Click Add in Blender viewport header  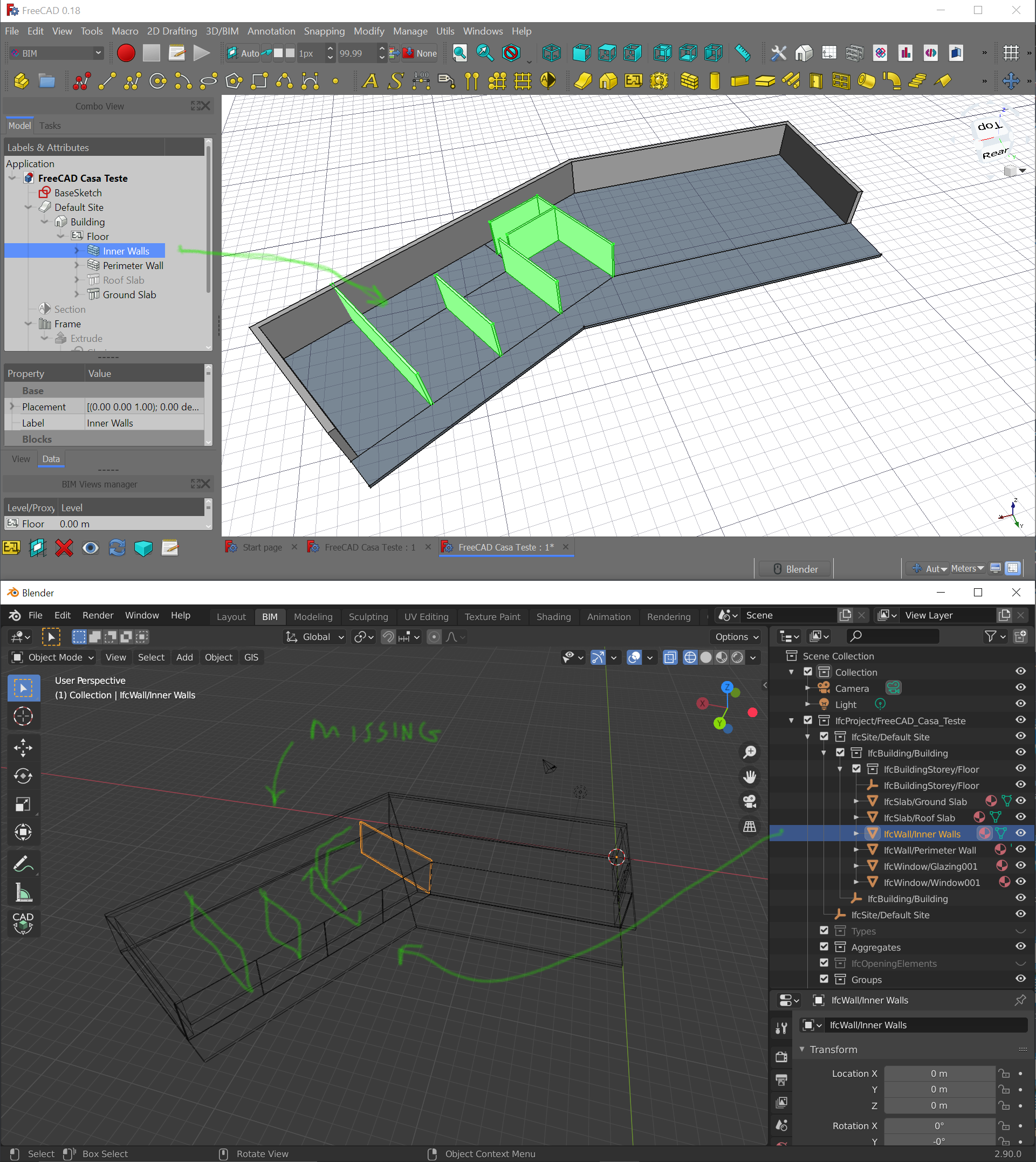[x=184, y=657]
